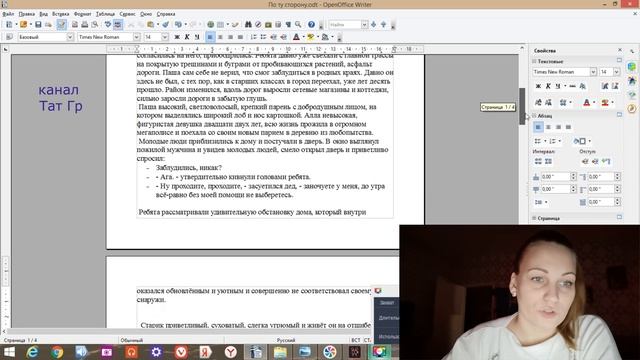Open Find toolbar search dropdown arrow

point(364,25)
